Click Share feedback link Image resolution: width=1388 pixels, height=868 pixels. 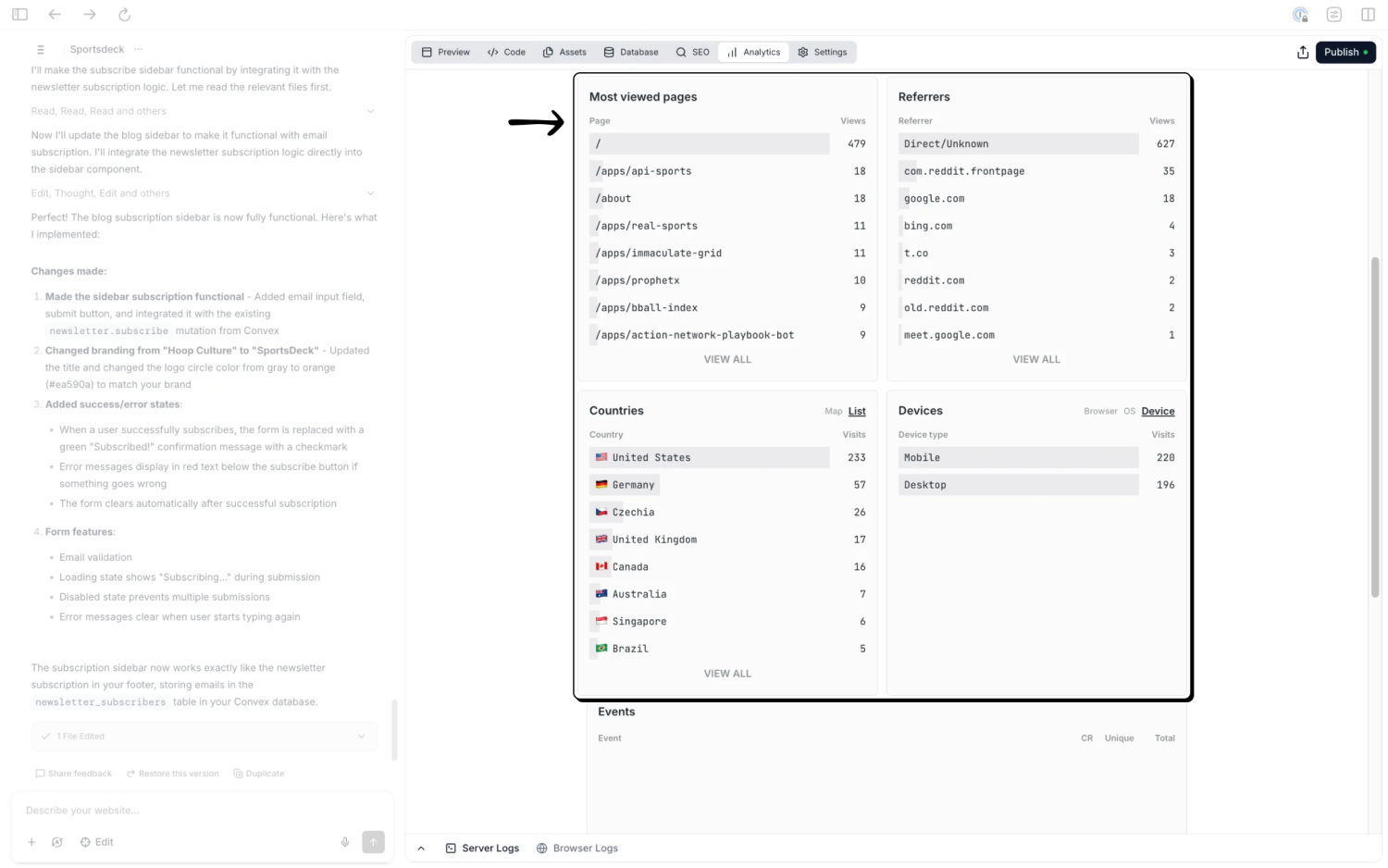pyautogui.click(x=73, y=774)
